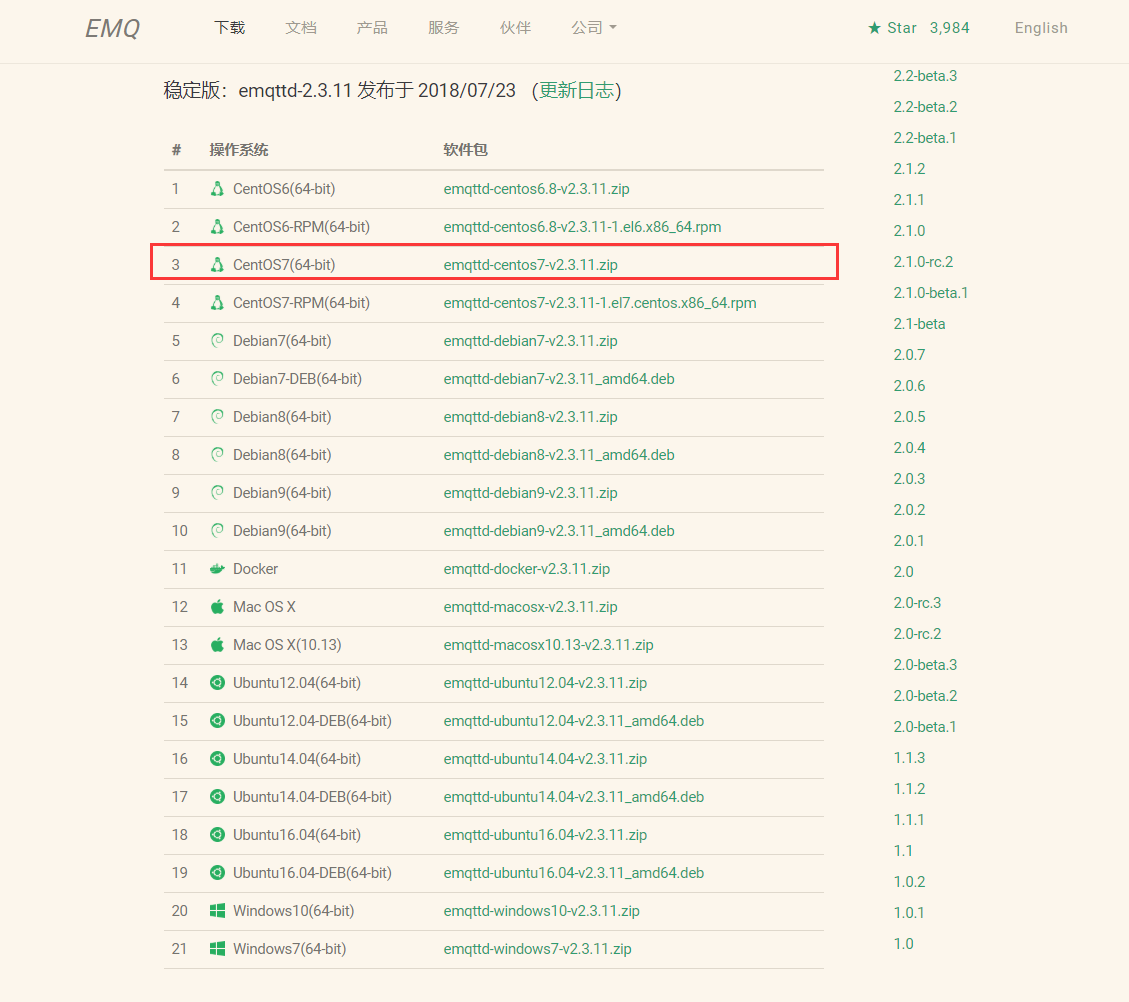Download emqttd-windows7-v2.3.11.zip
Screen dimensions: 1129x1002
coord(538,949)
